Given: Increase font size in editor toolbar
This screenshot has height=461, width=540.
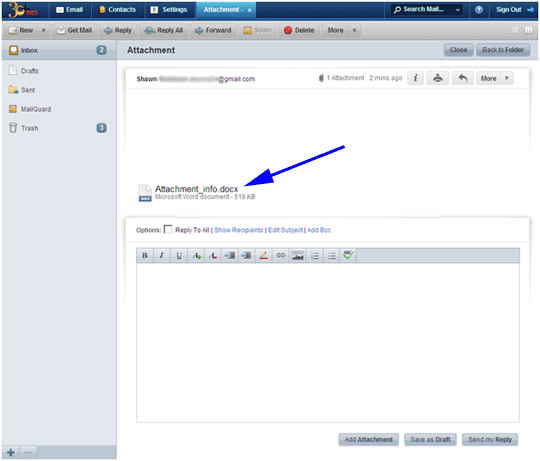Looking at the screenshot, I should click(x=196, y=256).
